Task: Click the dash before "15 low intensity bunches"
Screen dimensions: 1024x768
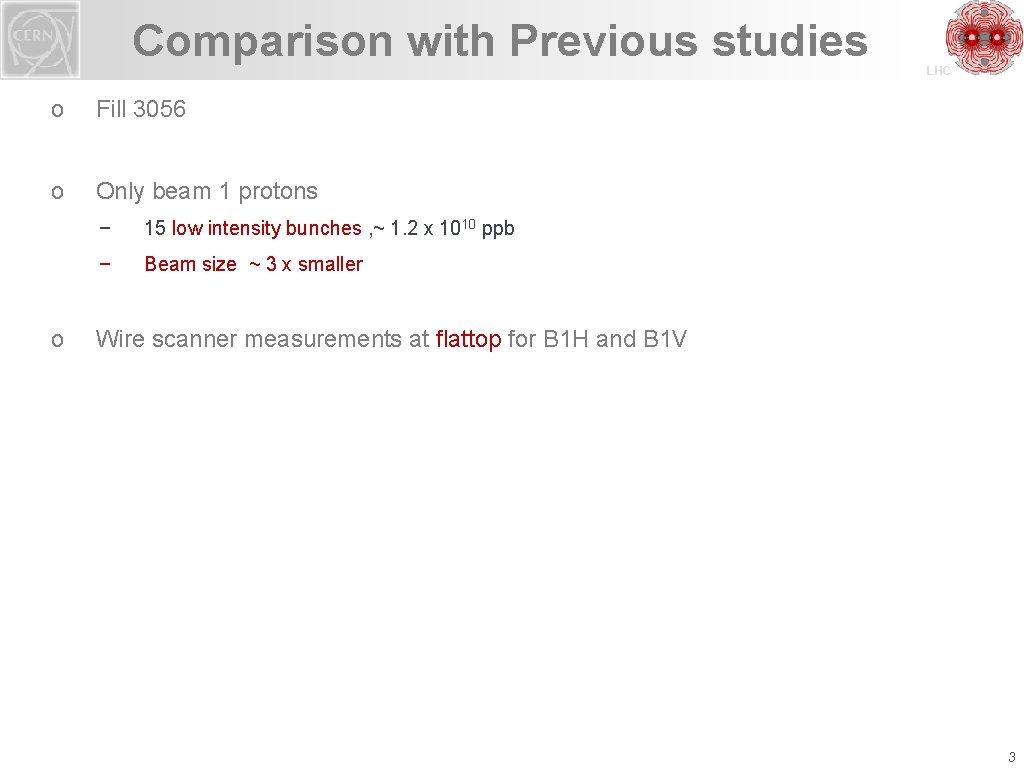Action: pos(104,228)
